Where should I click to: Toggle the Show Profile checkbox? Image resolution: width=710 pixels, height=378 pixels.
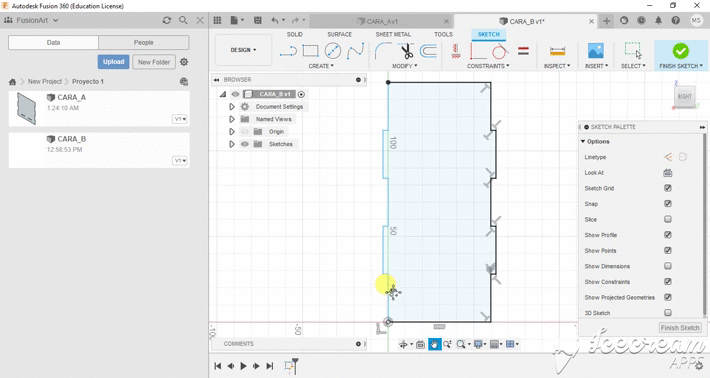[x=668, y=234]
